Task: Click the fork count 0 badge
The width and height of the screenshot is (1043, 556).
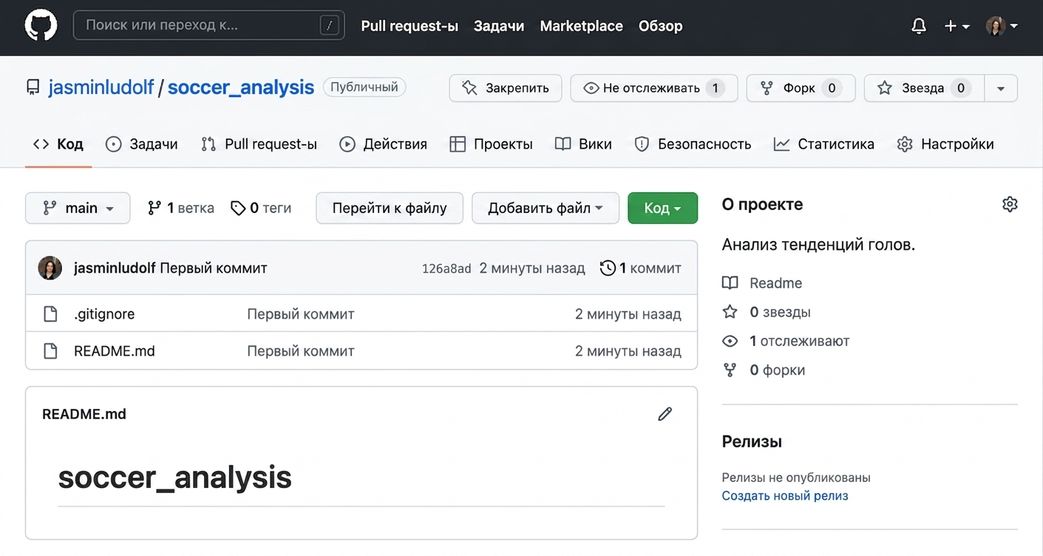Action: coord(831,88)
